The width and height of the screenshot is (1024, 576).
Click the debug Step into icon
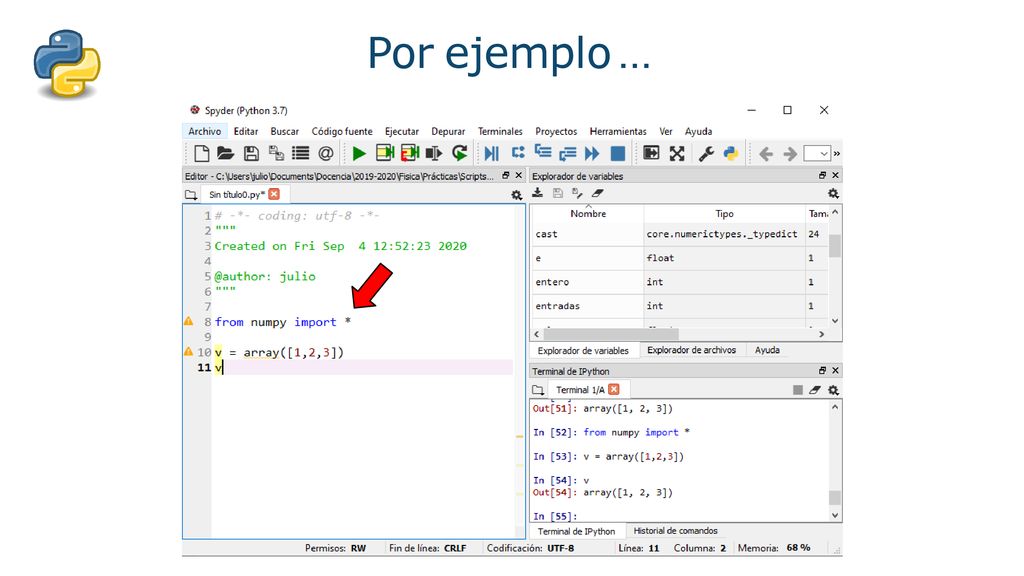[x=543, y=152]
